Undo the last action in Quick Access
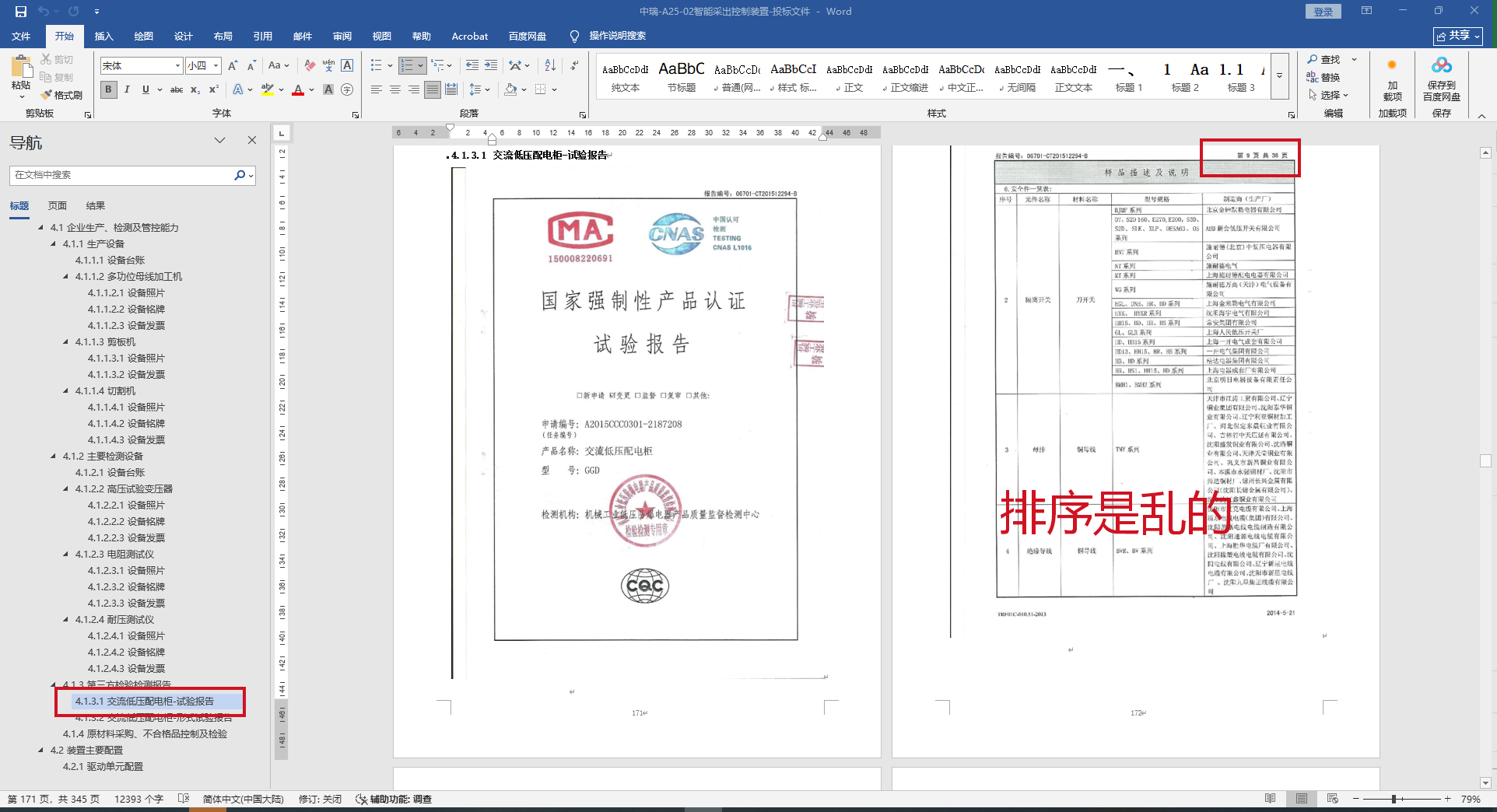This screenshot has width=1497, height=812. 44,12
